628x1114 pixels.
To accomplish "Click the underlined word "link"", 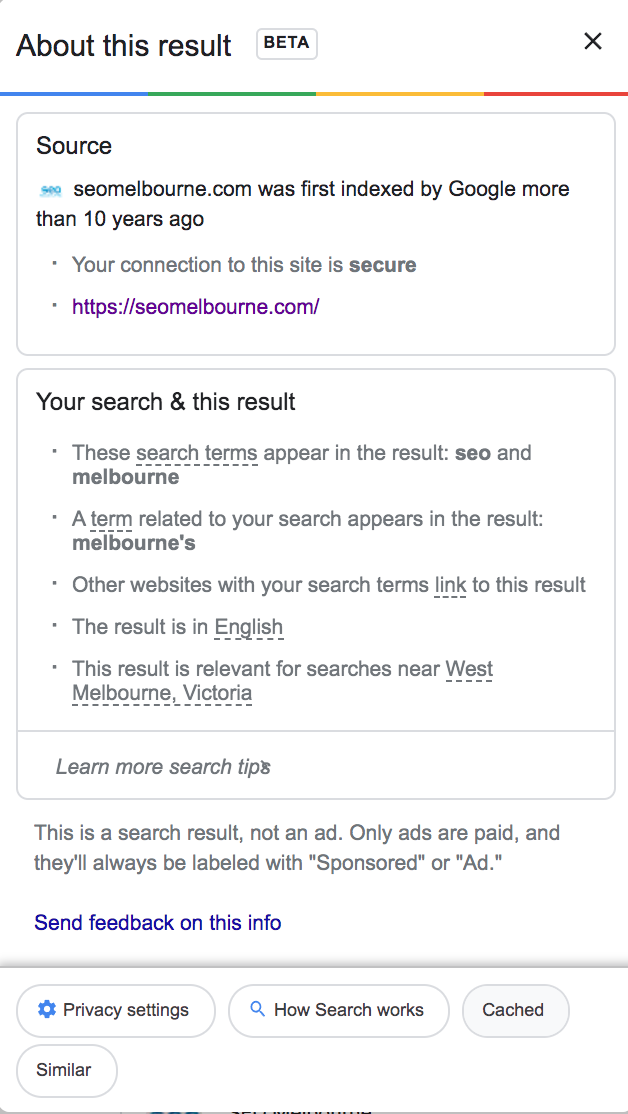I will 450,585.
